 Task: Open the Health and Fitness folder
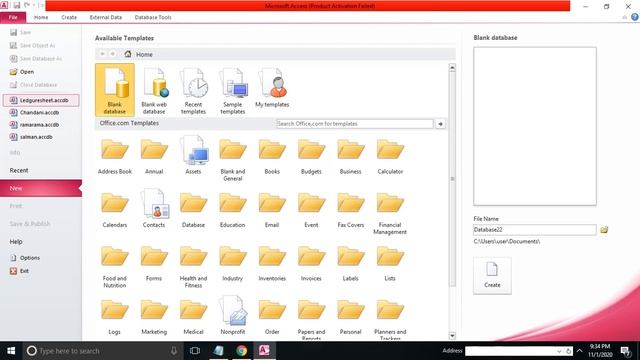[193, 267]
